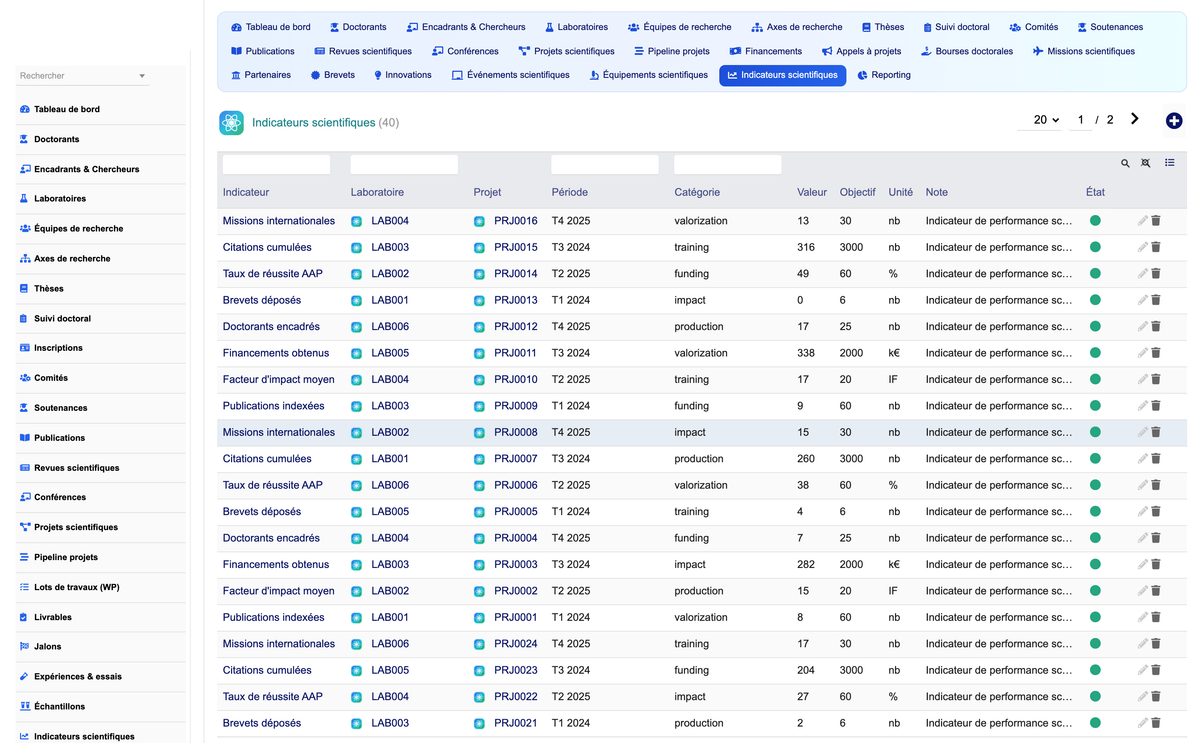Image resolution: width=1200 pixels, height=743 pixels.
Task: Go to the Brevets tab
Action: click(332, 75)
